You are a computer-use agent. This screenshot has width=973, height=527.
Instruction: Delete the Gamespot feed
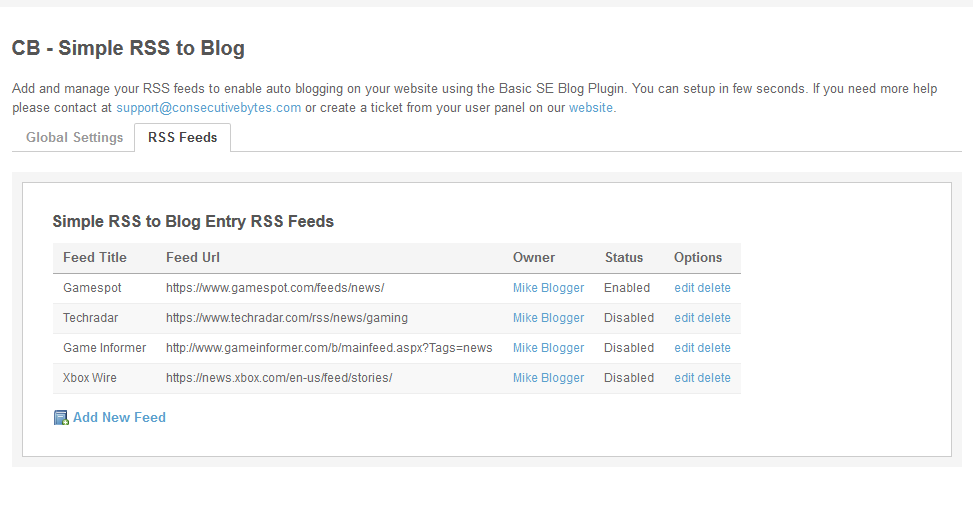click(714, 288)
